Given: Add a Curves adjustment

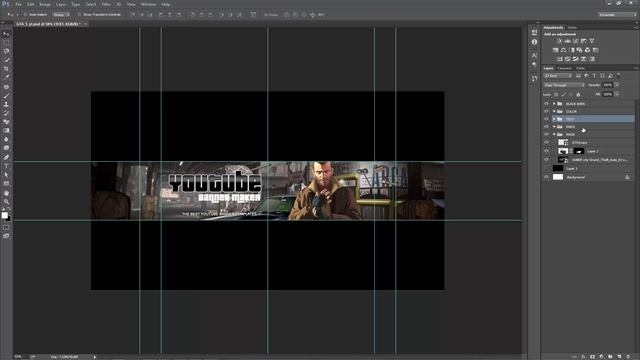Looking at the screenshot, I should coord(576,41).
